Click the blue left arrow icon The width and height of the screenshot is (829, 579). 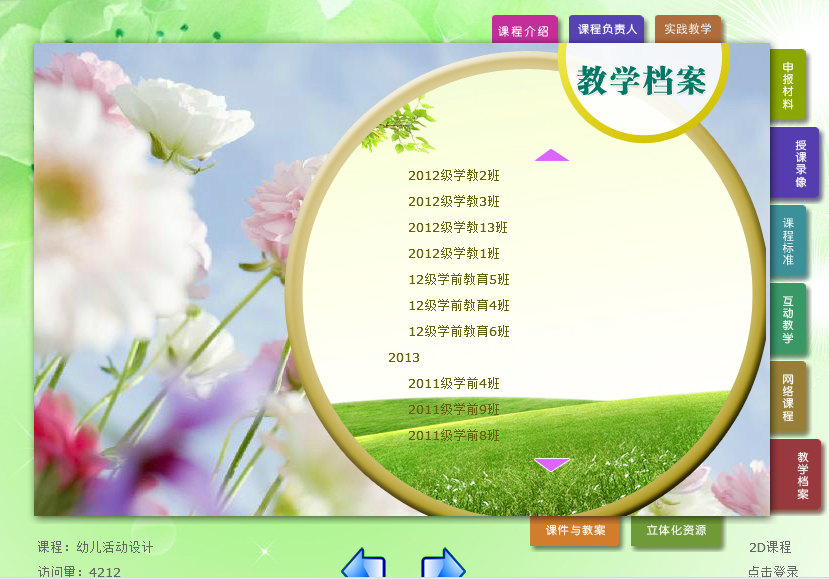click(364, 564)
